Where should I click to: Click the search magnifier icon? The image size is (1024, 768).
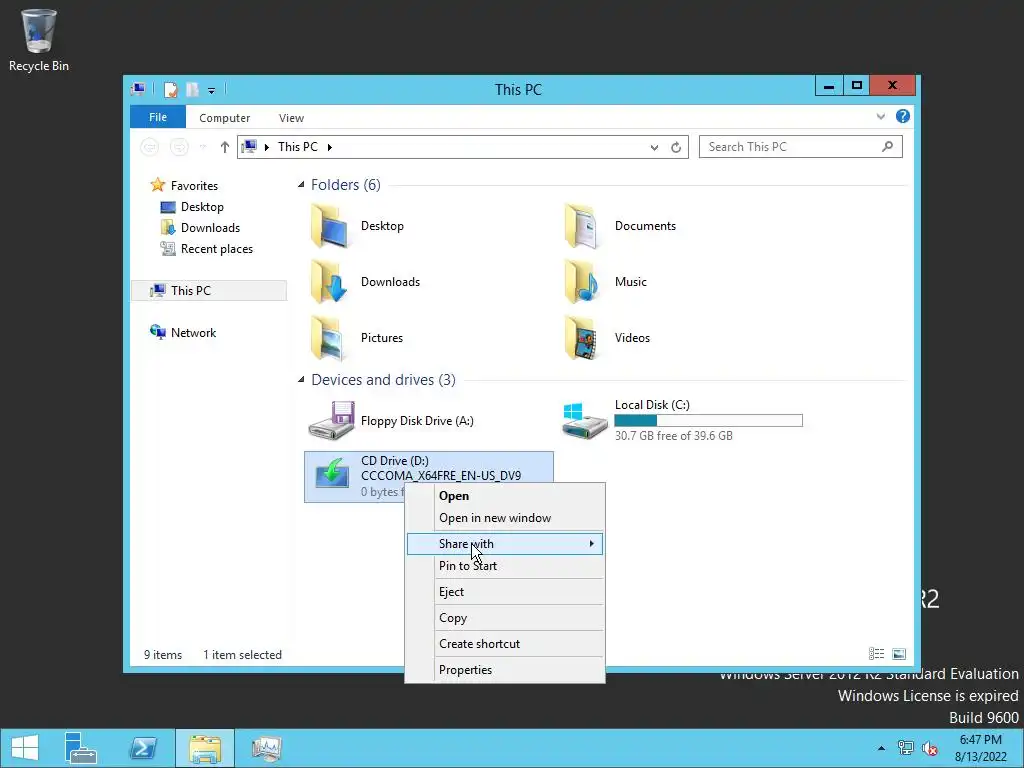(x=888, y=147)
